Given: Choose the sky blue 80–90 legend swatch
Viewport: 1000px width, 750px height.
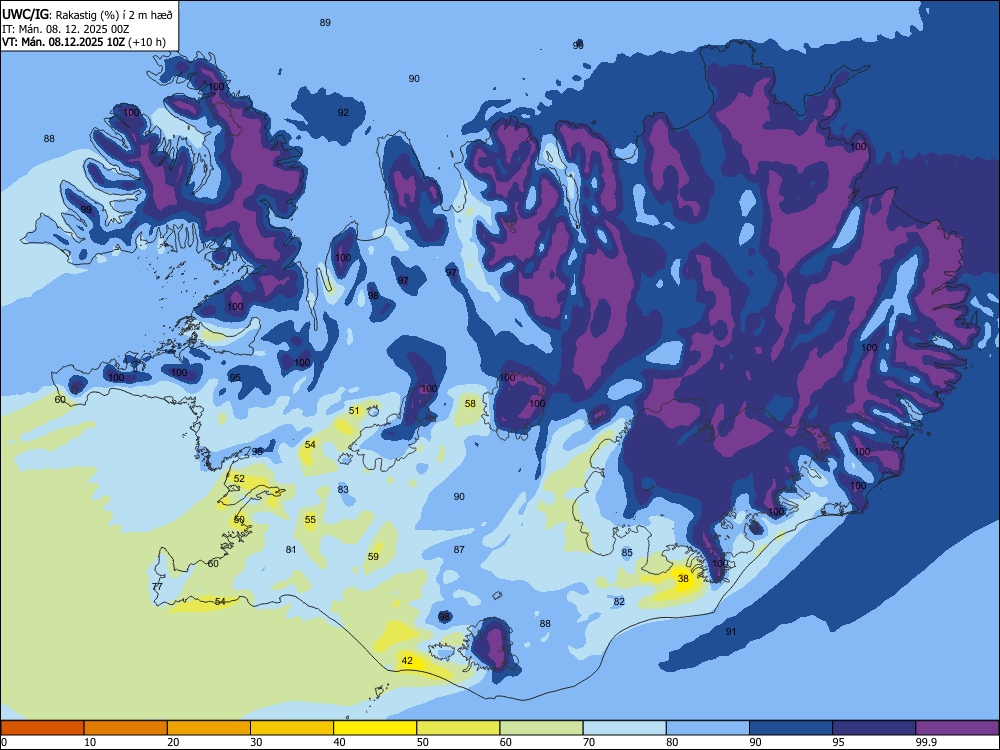Looking at the screenshot, I should 708,728.
